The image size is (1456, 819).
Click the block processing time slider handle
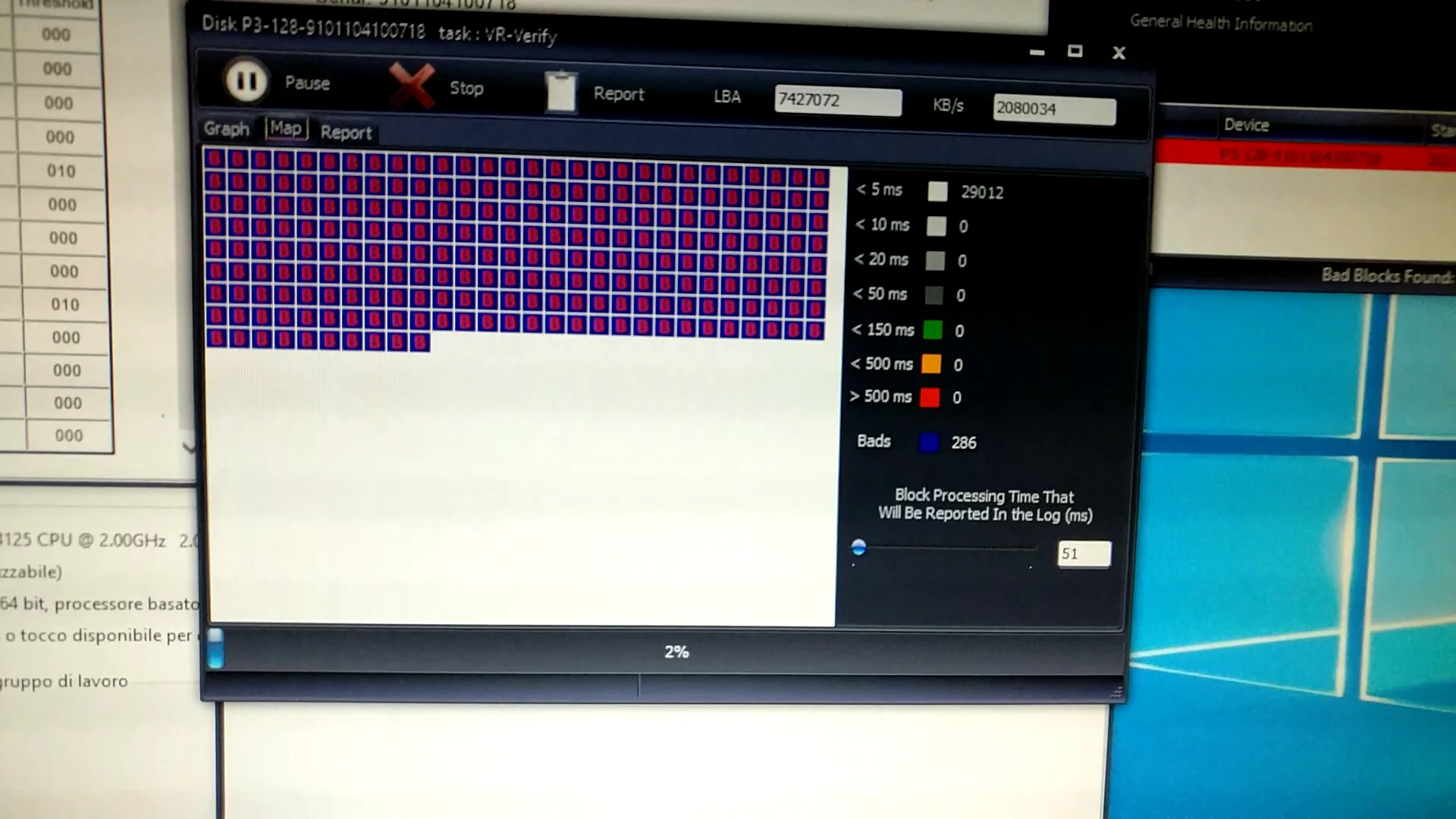pyautogui.click(x=858, y=547)
